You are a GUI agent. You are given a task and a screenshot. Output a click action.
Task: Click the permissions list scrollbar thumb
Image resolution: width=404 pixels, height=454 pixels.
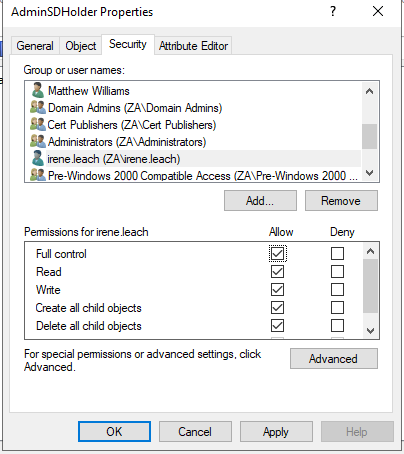(370, 286)
